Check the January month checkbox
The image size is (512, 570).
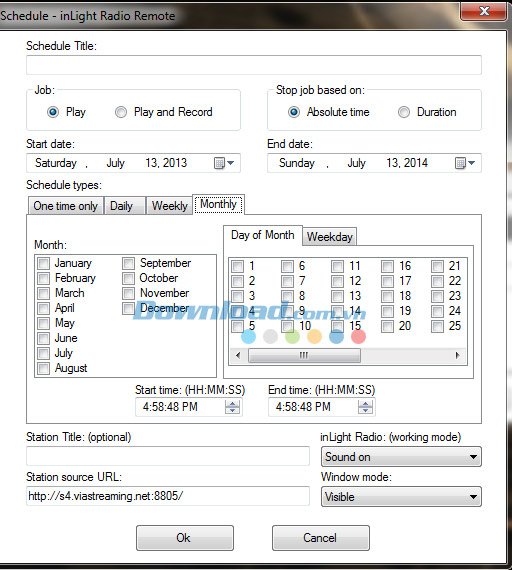tap(44, 263)
